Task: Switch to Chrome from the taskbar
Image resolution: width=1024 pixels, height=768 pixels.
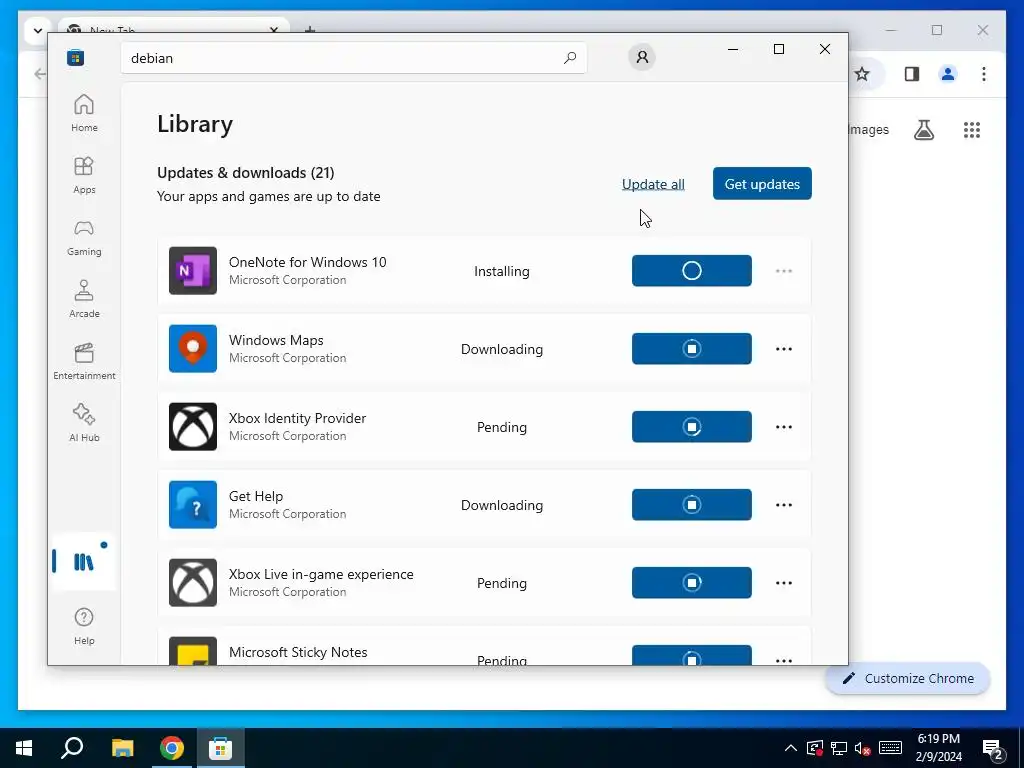Action: 172,748
